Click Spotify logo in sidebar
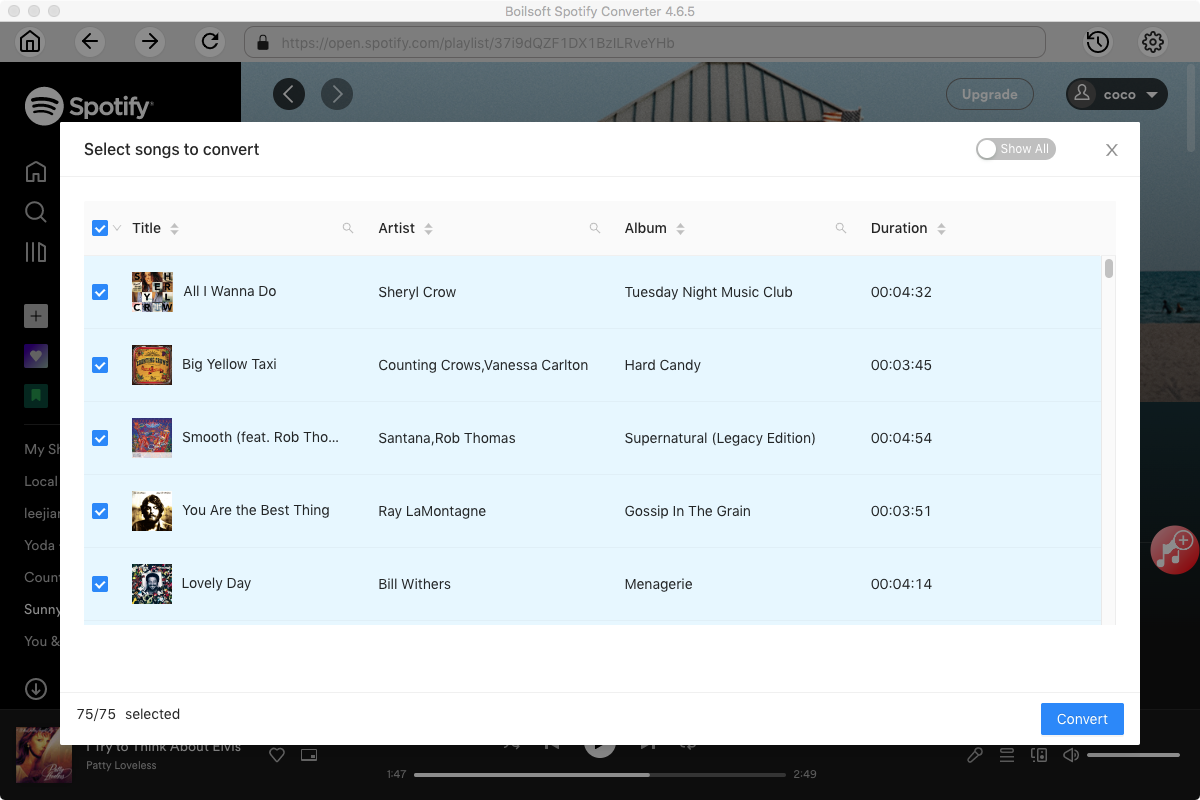The width and height of the screenshot is (1200, 800). [x=89, y=106]
